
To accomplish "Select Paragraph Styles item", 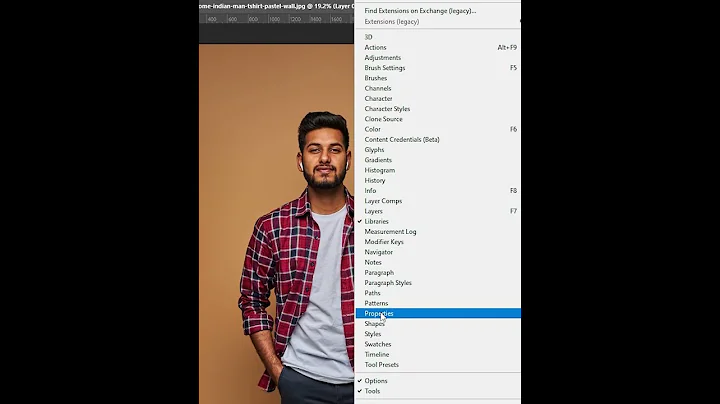I will 438,283.
